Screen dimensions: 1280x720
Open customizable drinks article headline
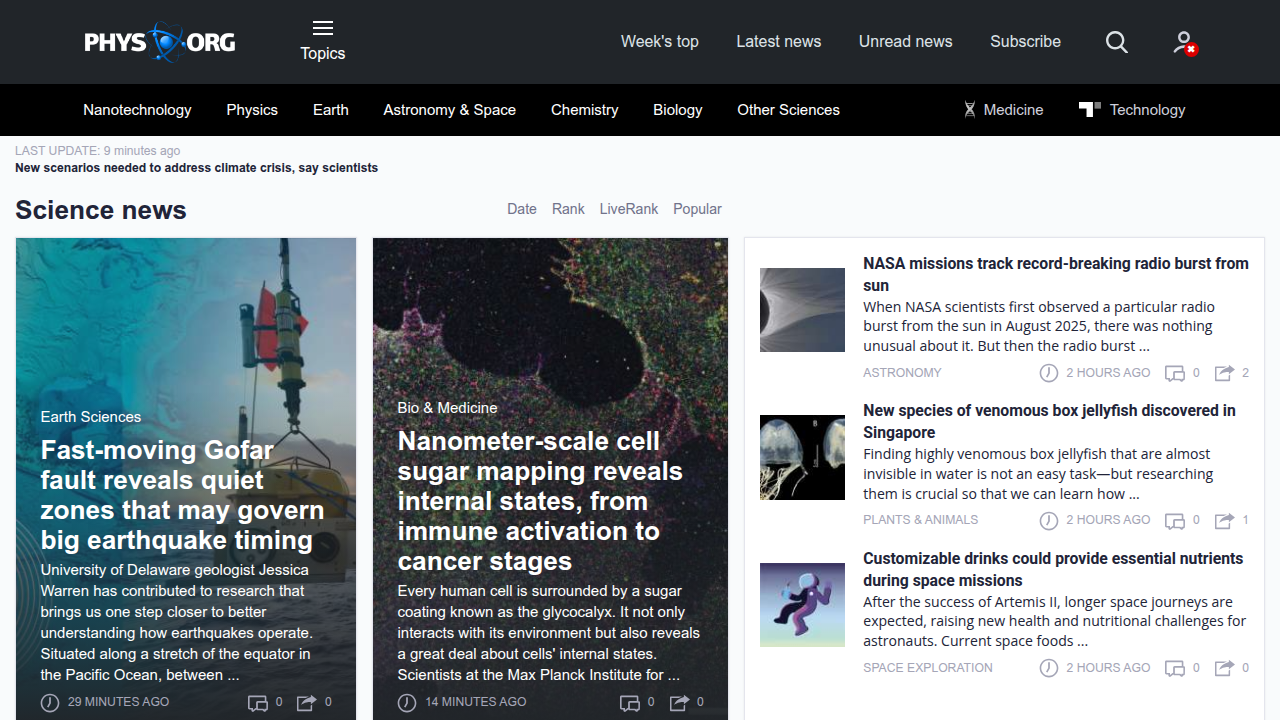click(1053, 569)
